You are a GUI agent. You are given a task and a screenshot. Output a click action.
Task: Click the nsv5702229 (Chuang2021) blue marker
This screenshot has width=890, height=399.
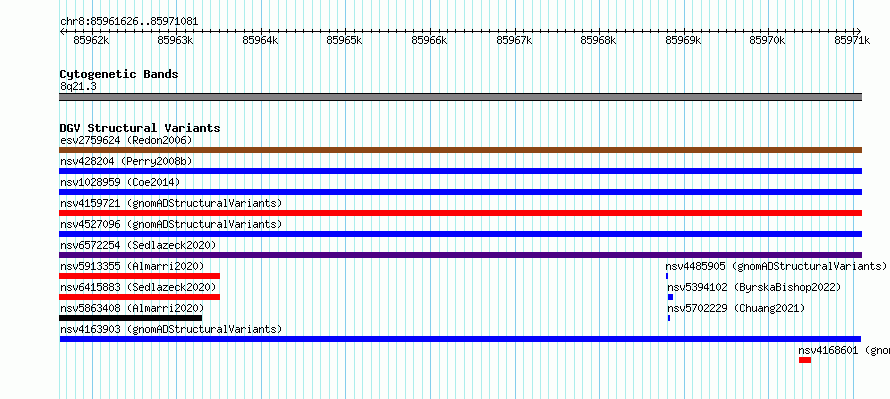(x=669, y=318)
